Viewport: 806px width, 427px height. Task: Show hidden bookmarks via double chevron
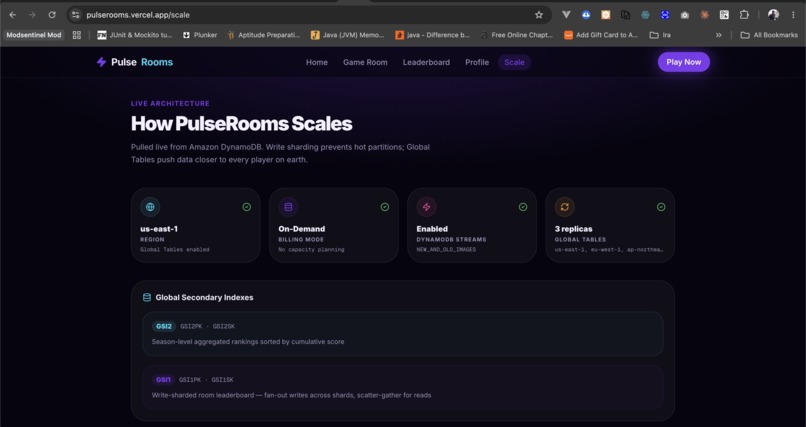(719, 35)
